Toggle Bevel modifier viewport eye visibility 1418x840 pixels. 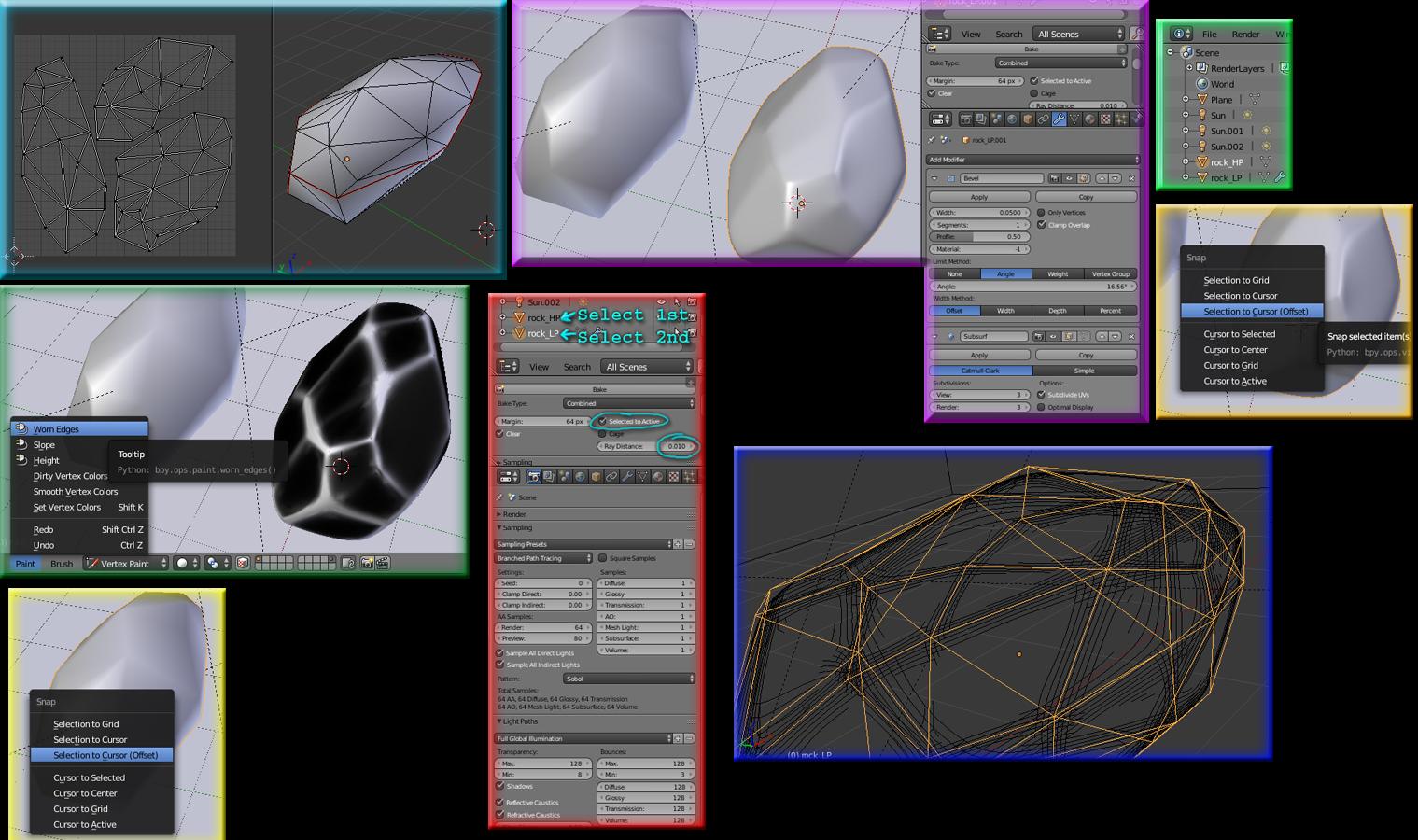[x=1069, y=177]
